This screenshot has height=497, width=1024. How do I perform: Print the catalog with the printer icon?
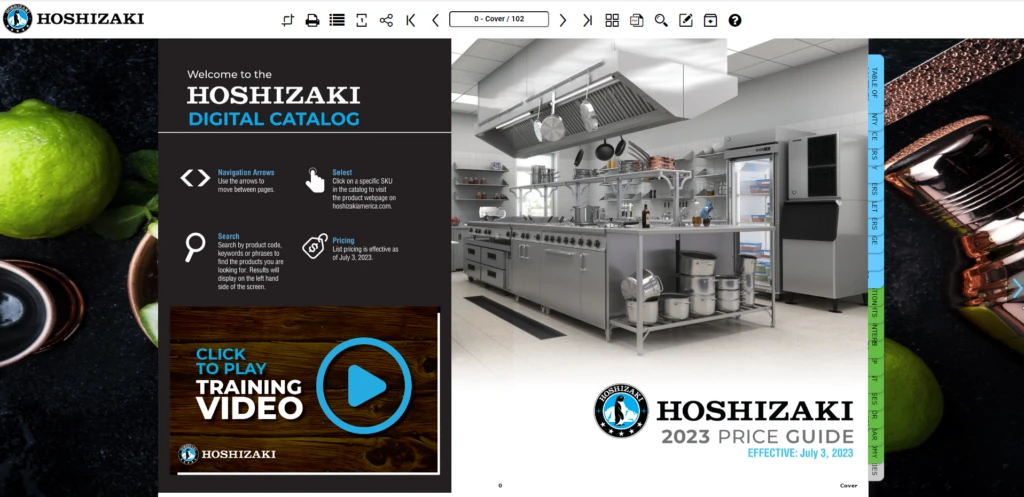(x=313, y=20)
